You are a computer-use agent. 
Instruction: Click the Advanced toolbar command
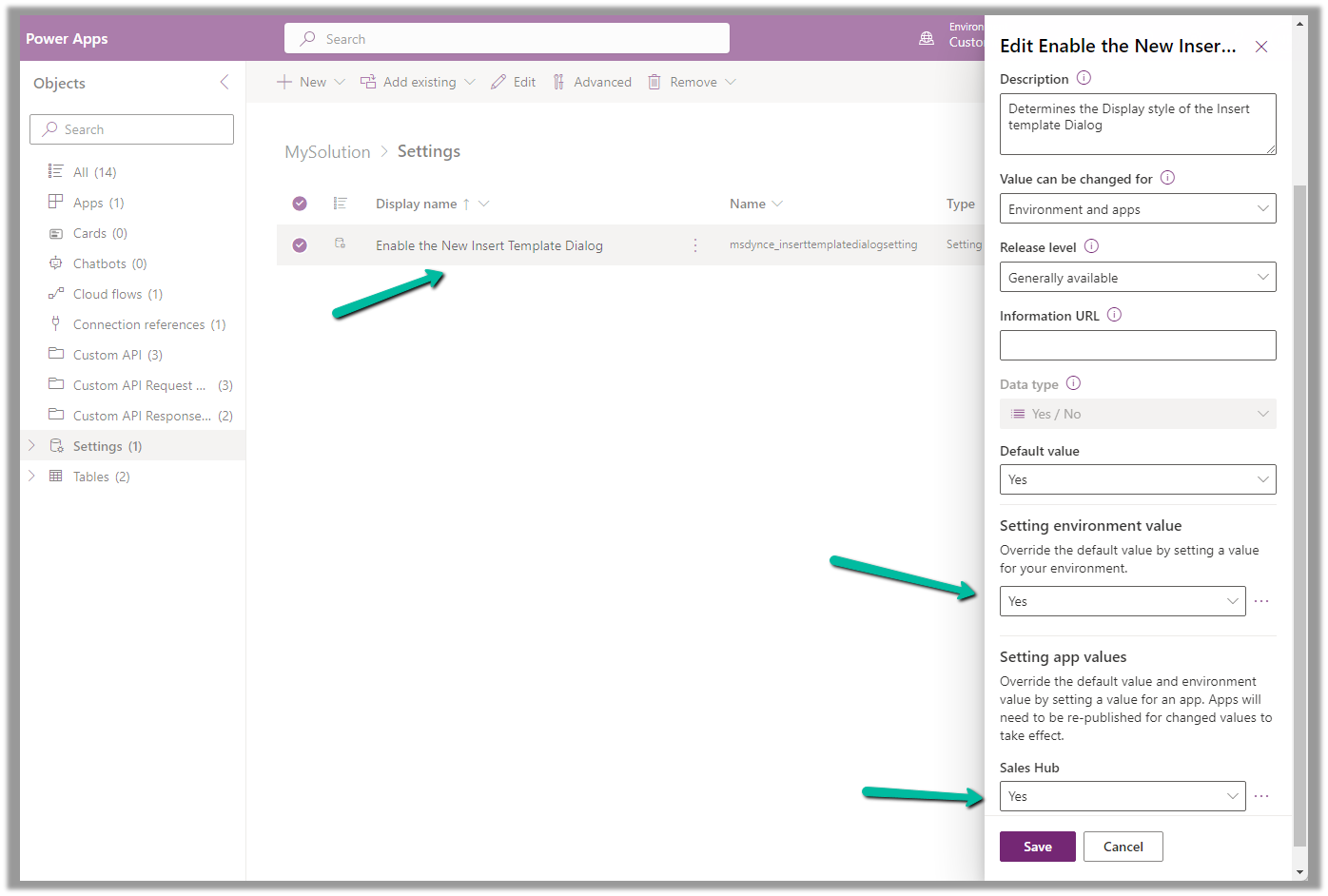592,83
